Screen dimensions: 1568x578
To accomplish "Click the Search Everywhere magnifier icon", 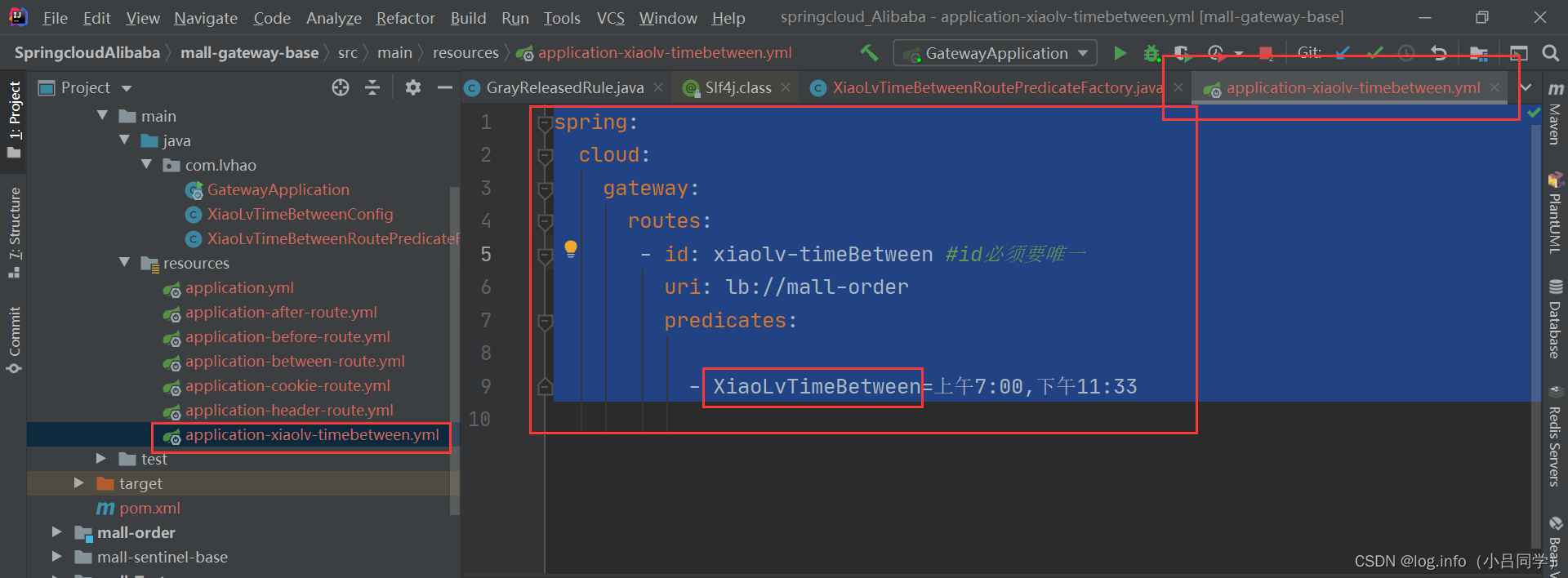I will pyautogui.click(x=1550, y=53).
